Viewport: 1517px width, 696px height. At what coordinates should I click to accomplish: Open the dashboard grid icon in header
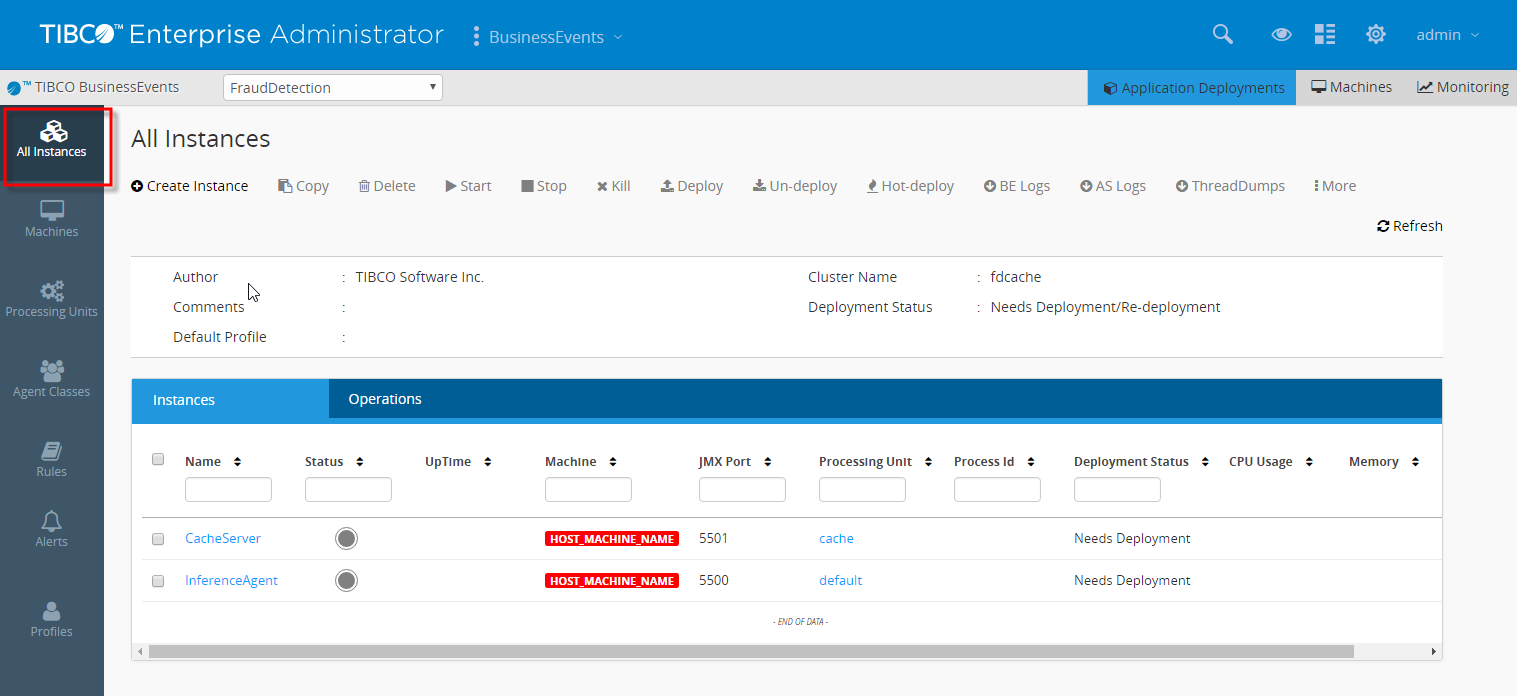1325,34
